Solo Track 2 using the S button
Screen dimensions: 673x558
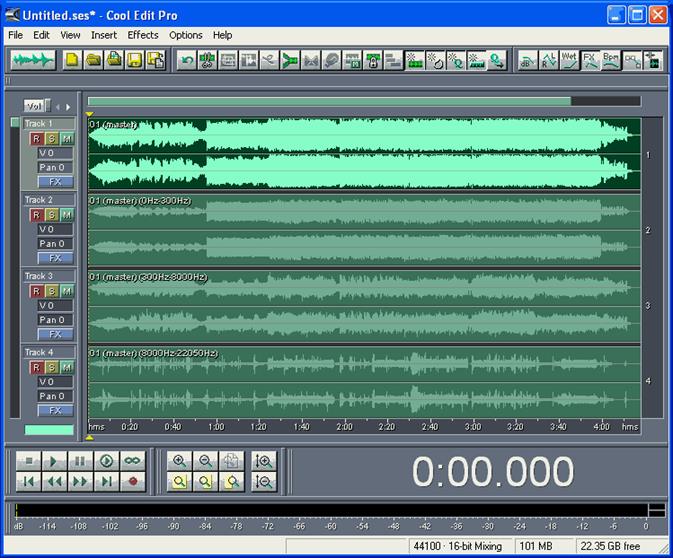[x=51, y=215]
